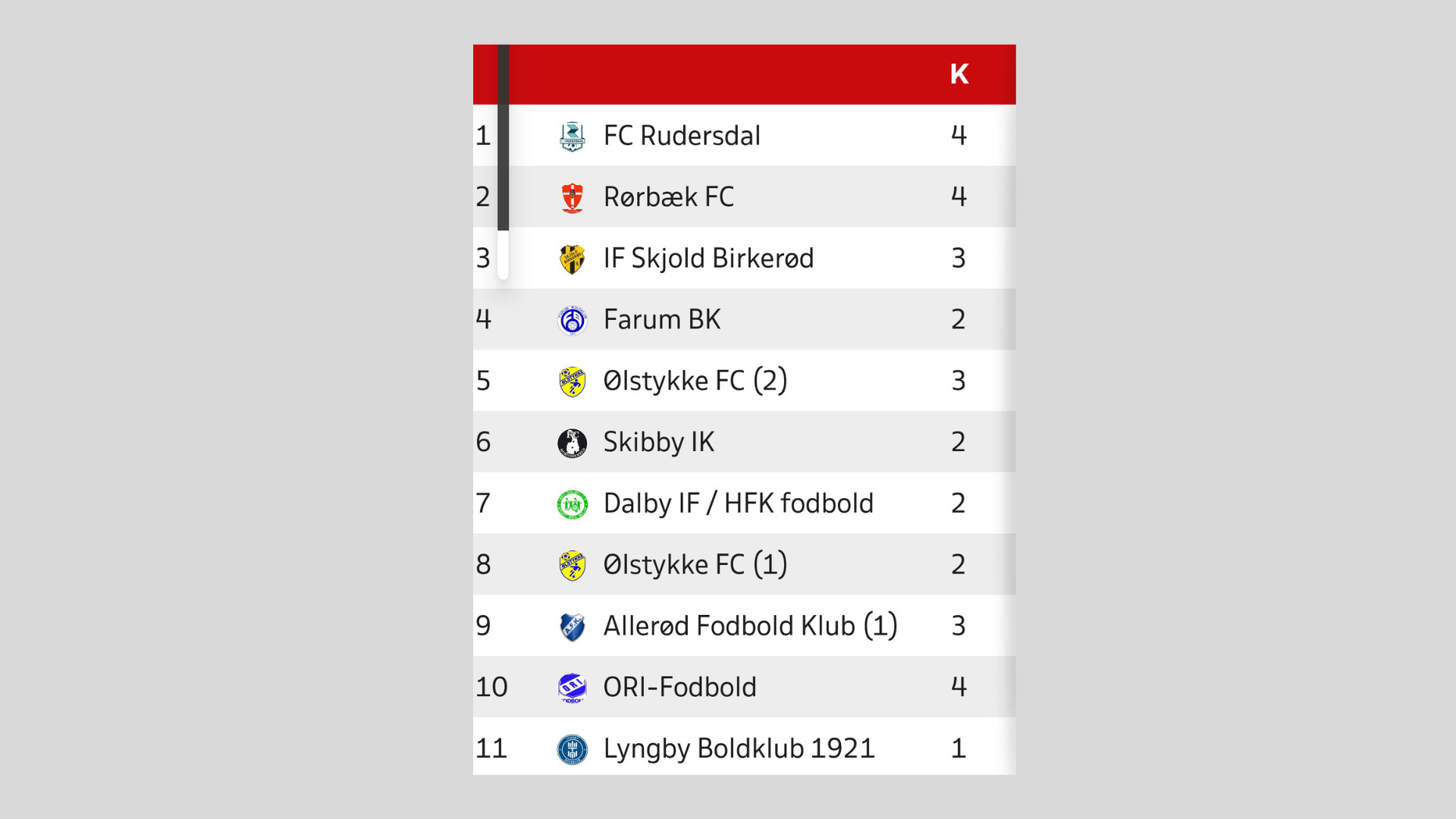The image size is (1456, 819).
Task: Click the Ølstykke FC (1) team name
Action: point(694,564)
